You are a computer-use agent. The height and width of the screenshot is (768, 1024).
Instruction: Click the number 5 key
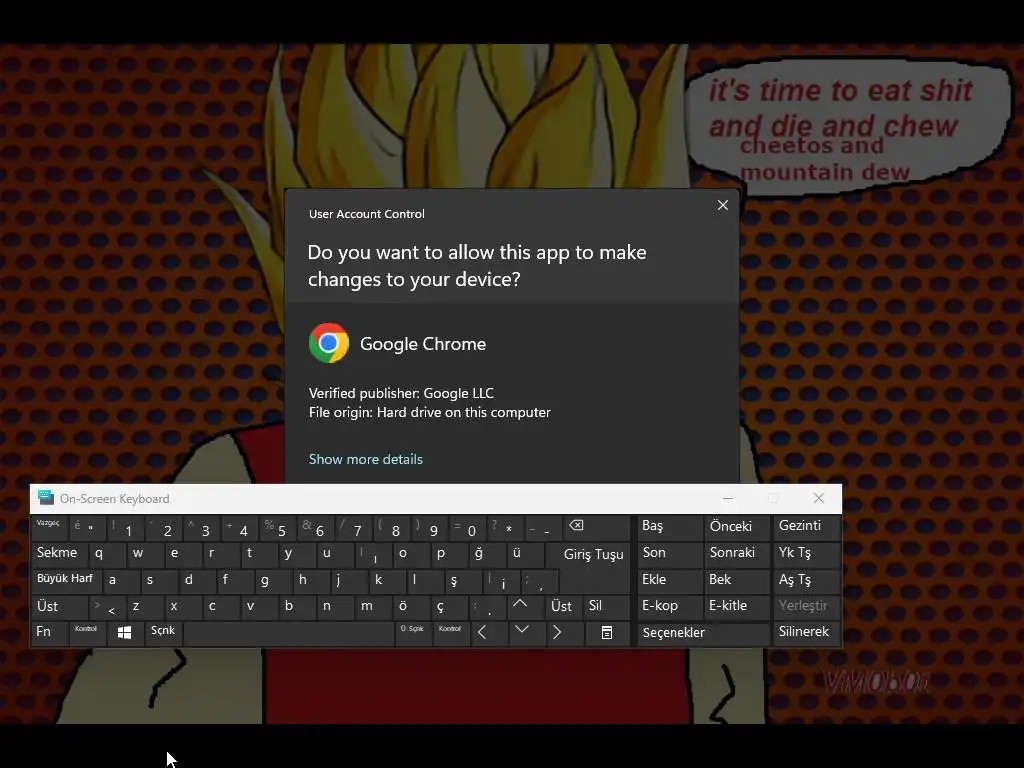click(278, 526)
